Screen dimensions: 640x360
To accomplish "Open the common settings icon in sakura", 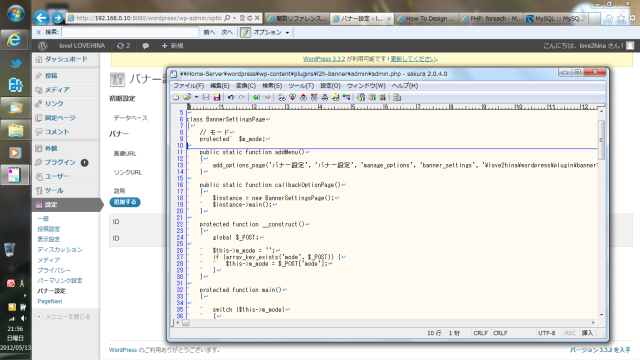I will click(x=382, y=97).
